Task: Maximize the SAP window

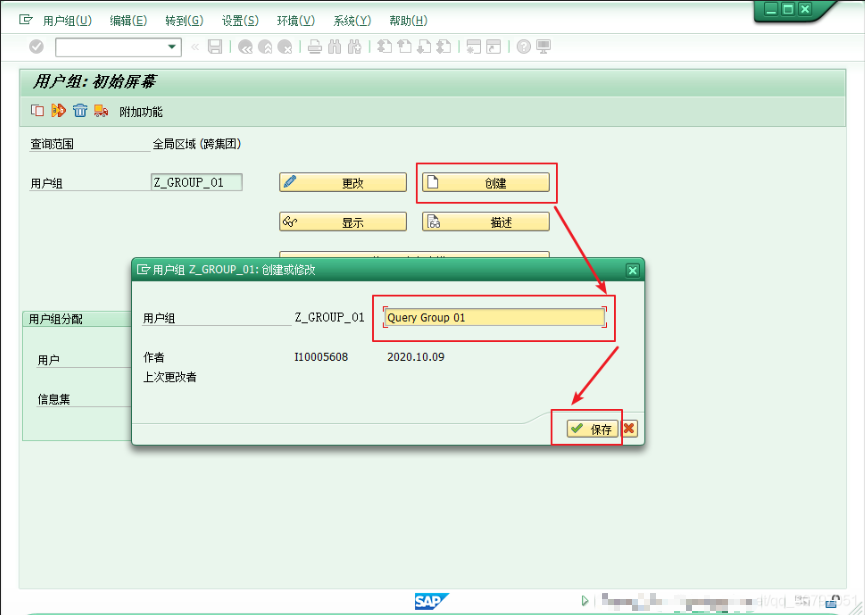Action: [788, 9]
